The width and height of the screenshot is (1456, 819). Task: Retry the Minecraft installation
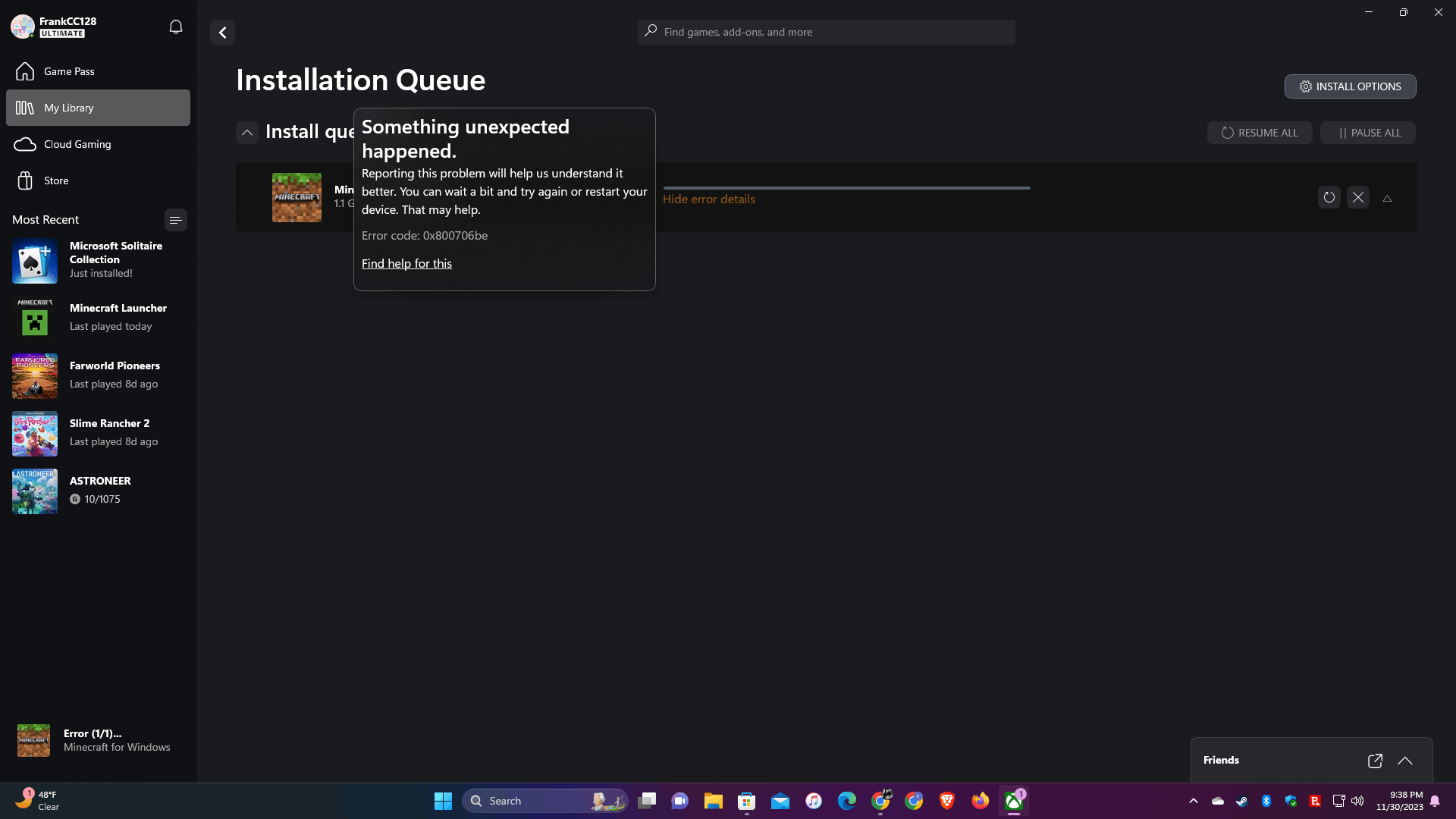(x=1329, y=198)
